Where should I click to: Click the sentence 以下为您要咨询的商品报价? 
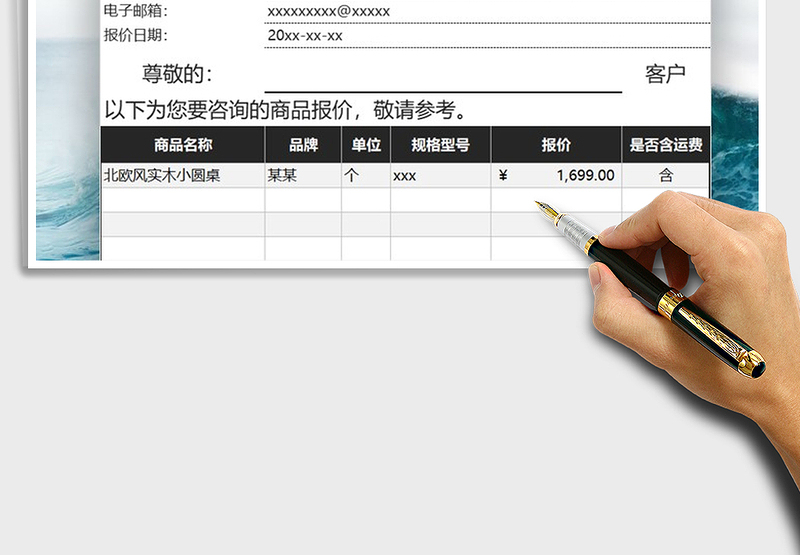pos(228,110)
